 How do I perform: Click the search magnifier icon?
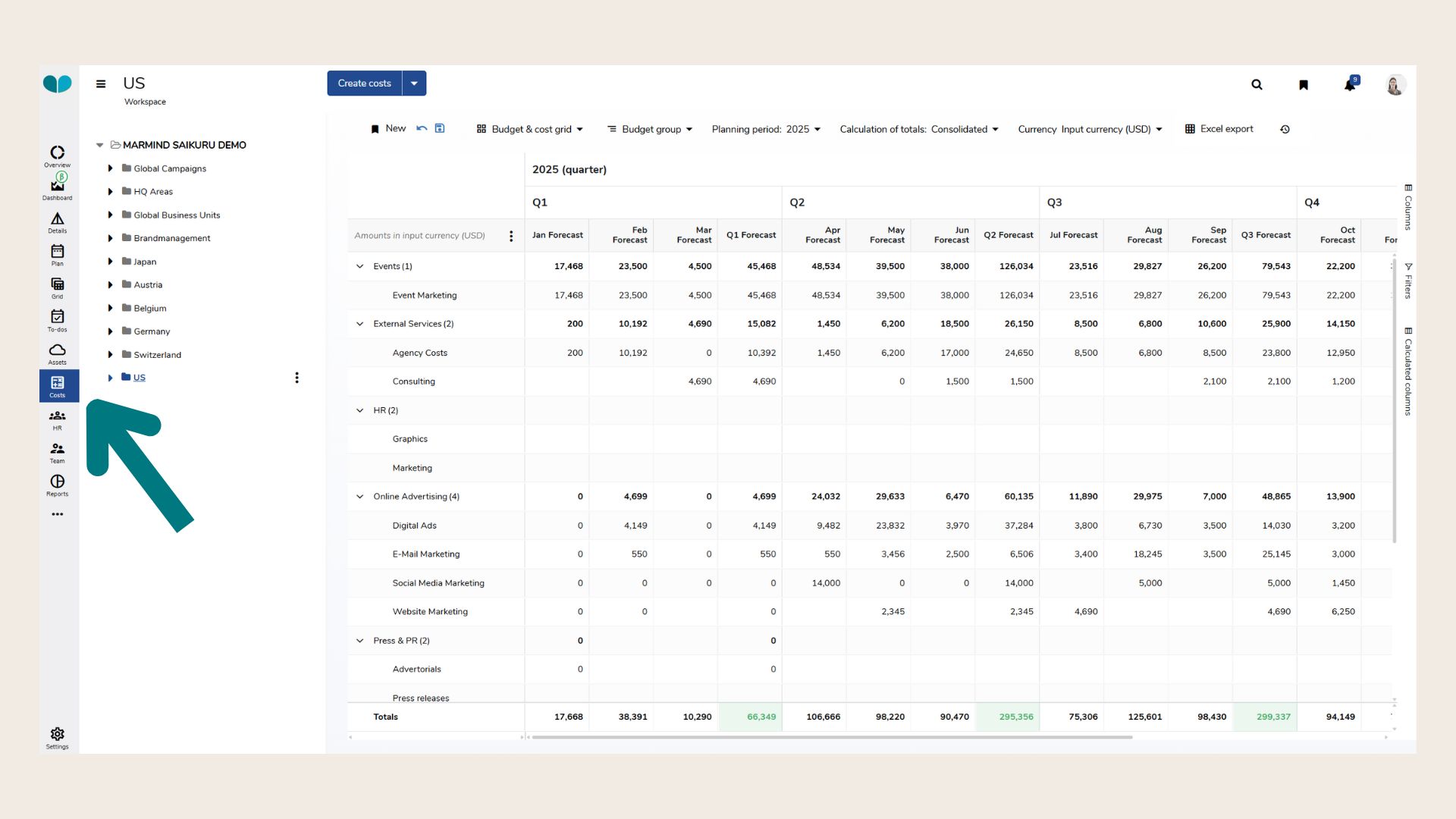click(1257, 85)
